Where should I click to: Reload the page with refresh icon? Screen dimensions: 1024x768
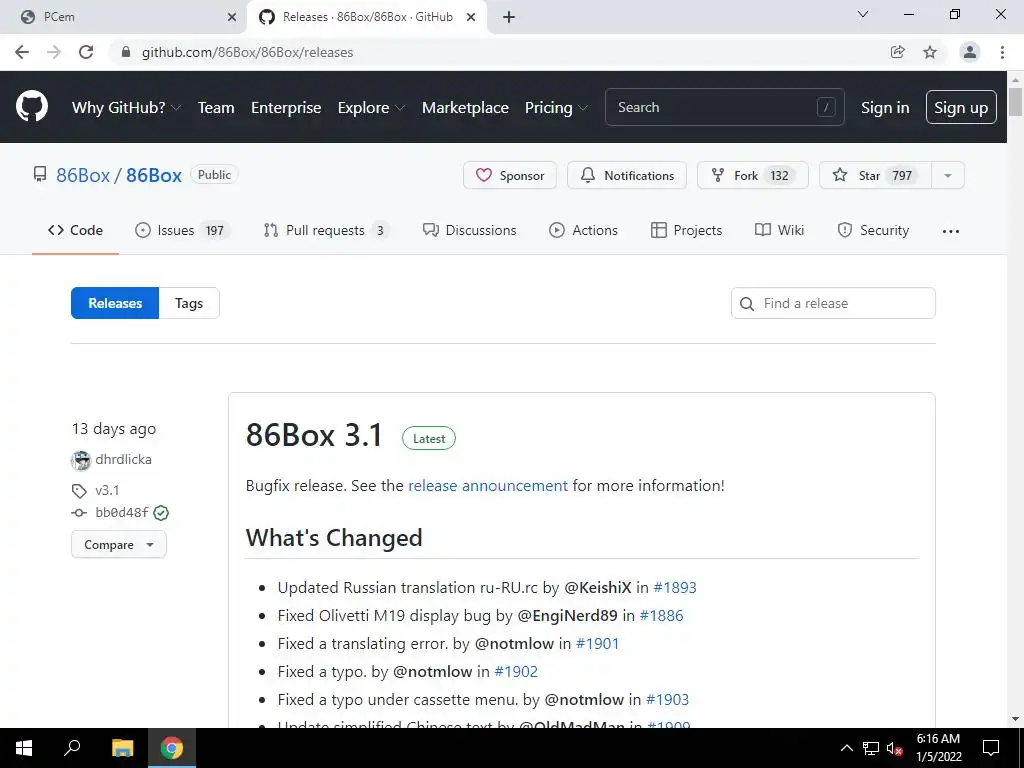pos(86,52)
